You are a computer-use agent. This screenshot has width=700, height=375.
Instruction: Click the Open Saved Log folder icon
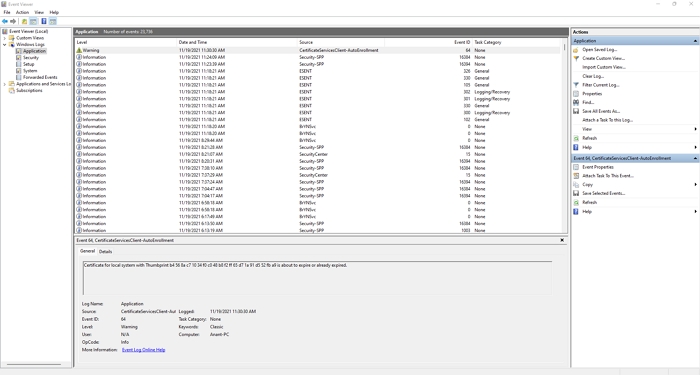[576, 50]
